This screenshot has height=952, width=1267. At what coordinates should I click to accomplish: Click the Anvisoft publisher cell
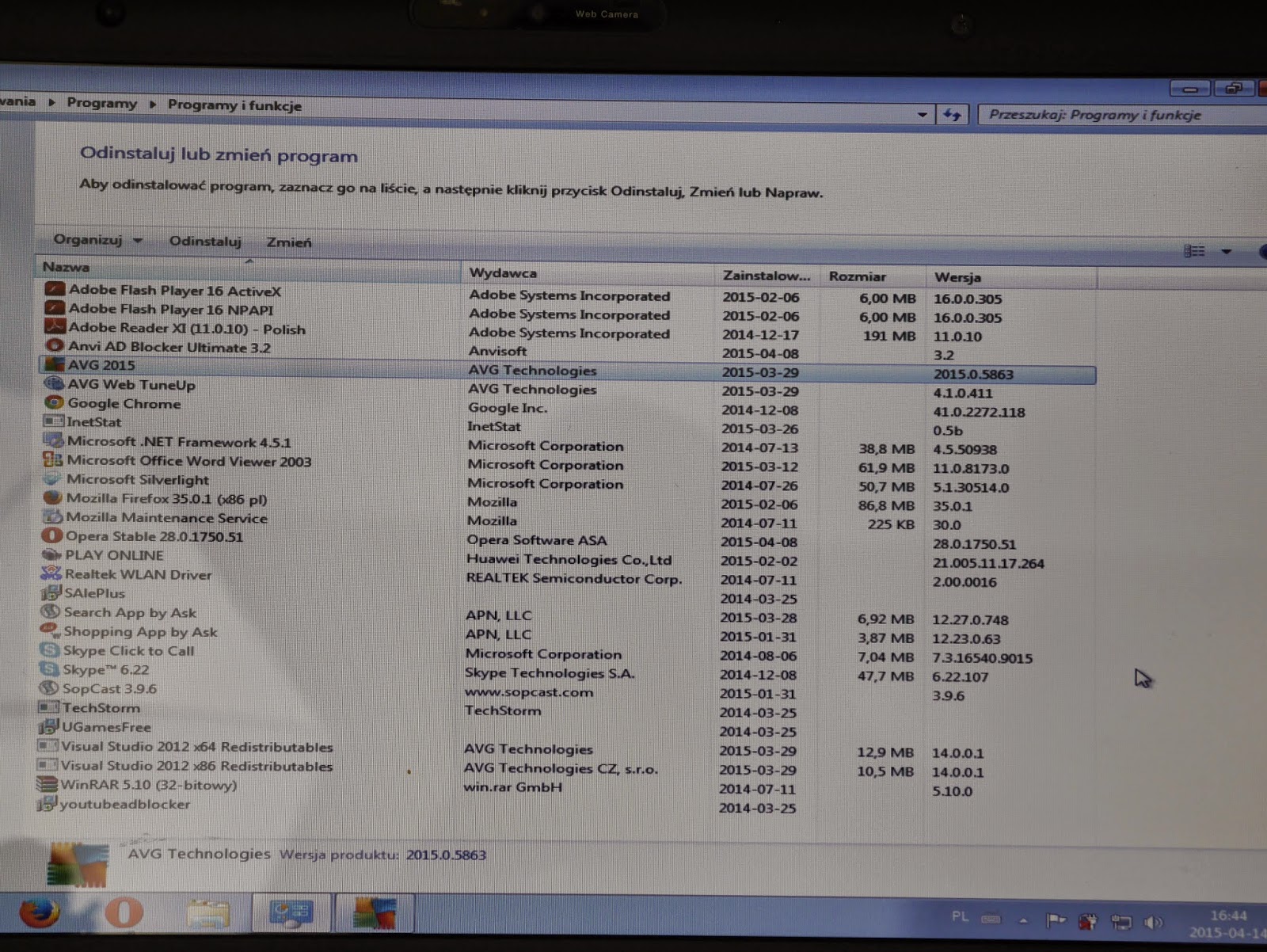497,351
